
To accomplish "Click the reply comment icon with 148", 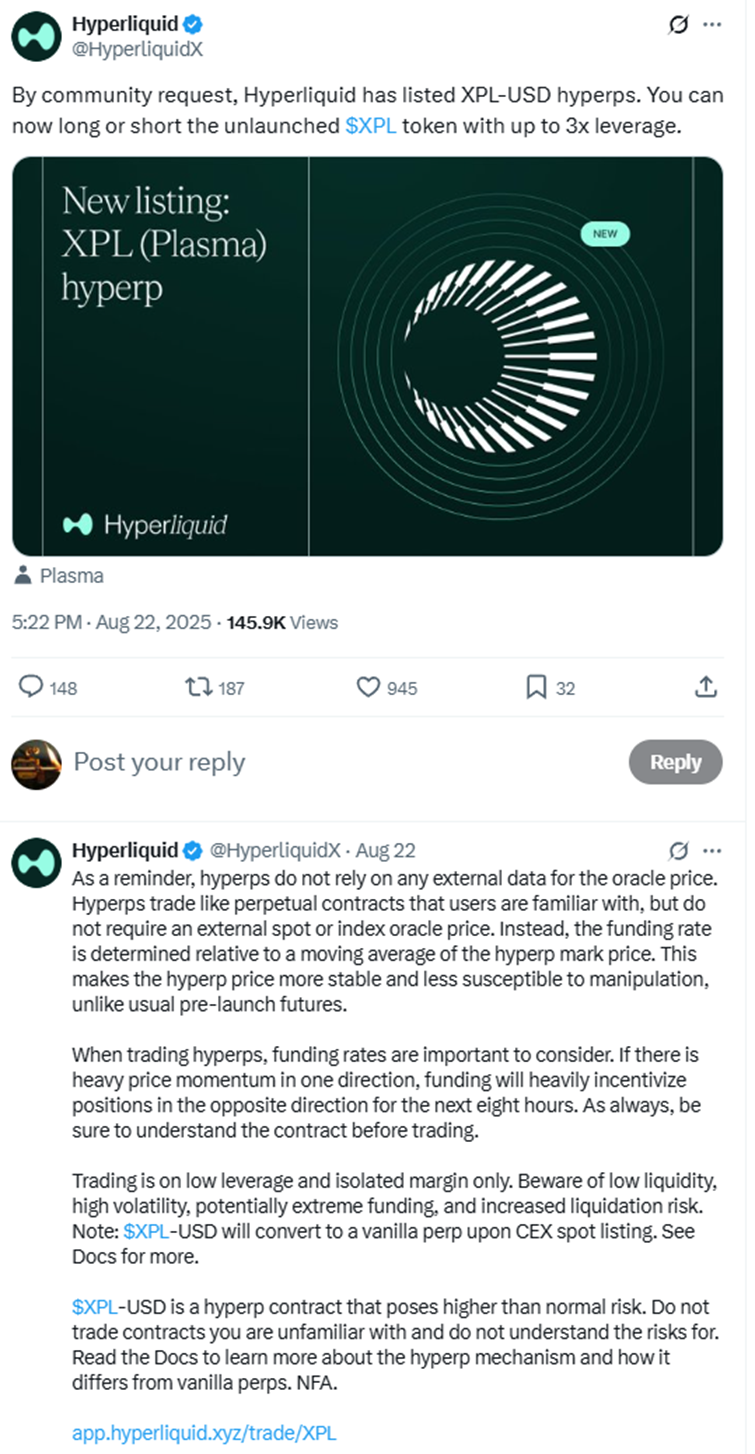I will [32, 687].
